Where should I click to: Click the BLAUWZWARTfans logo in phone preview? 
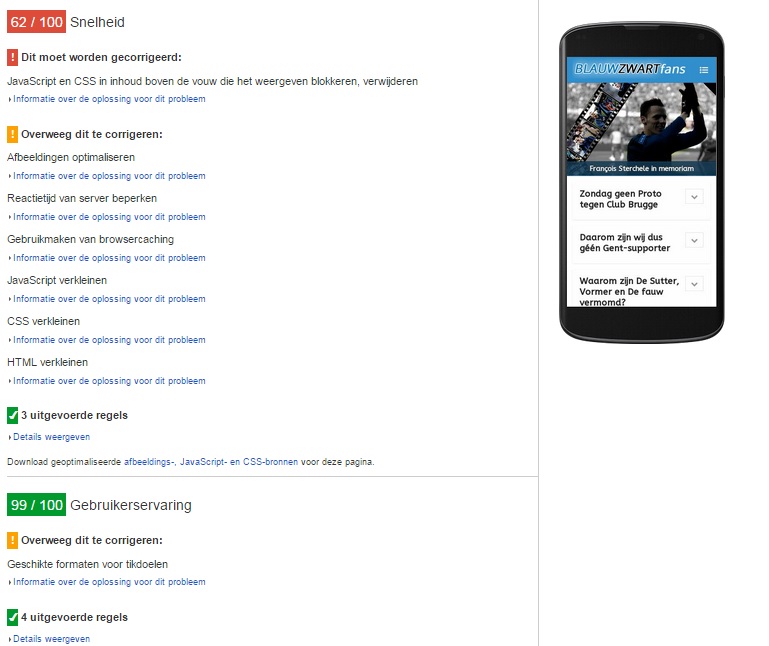tap(630, 69)
